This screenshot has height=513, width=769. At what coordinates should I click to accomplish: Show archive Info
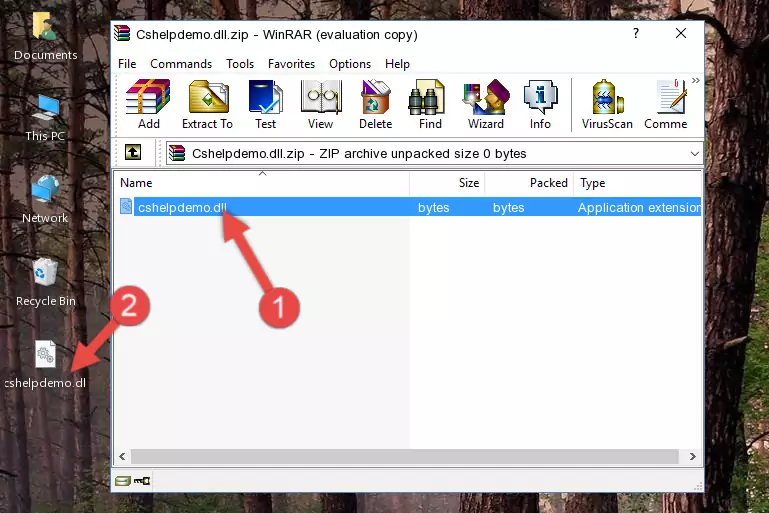(540, 104)
